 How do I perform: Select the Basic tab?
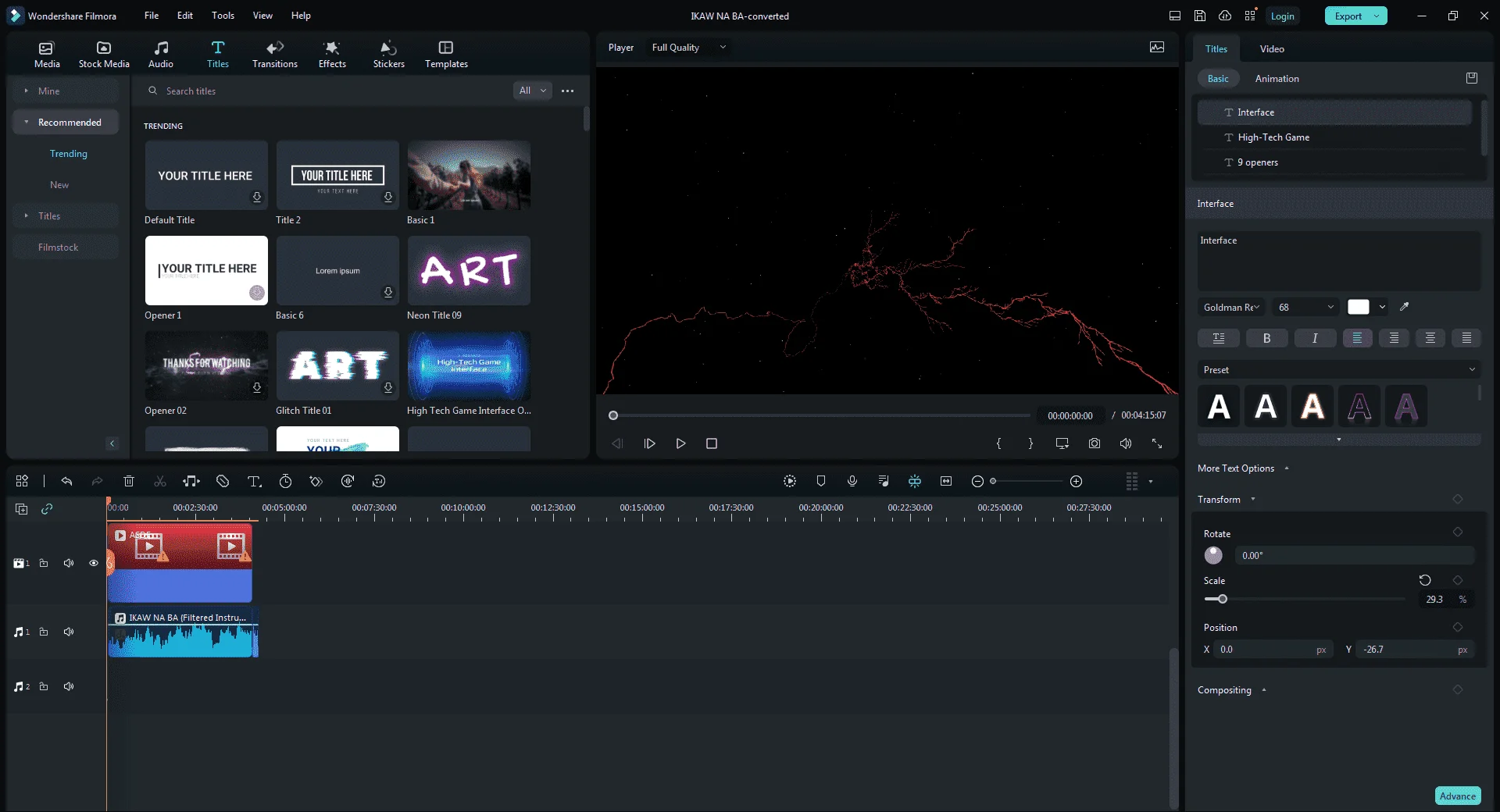pyautogui.click(x=1218, y=79)
